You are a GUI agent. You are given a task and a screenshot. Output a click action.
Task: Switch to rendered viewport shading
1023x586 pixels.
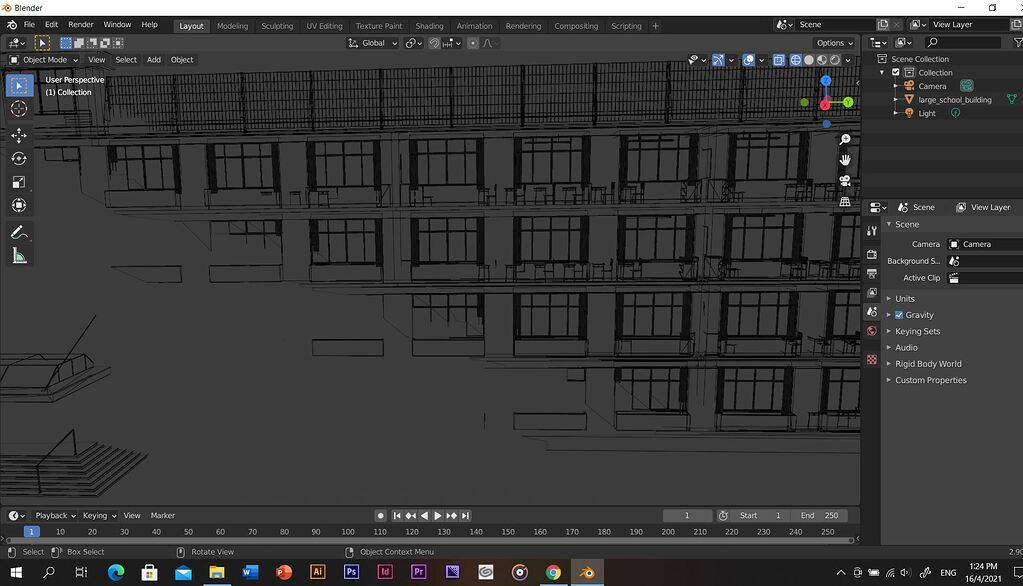(835, 60)
